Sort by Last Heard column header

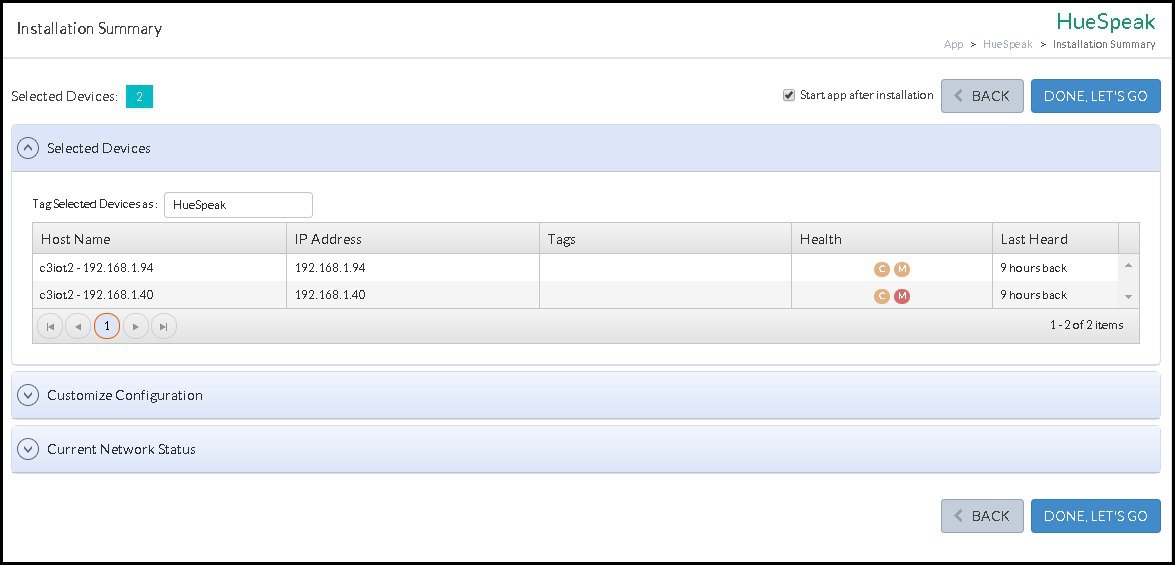click(x=1055, y=239)
